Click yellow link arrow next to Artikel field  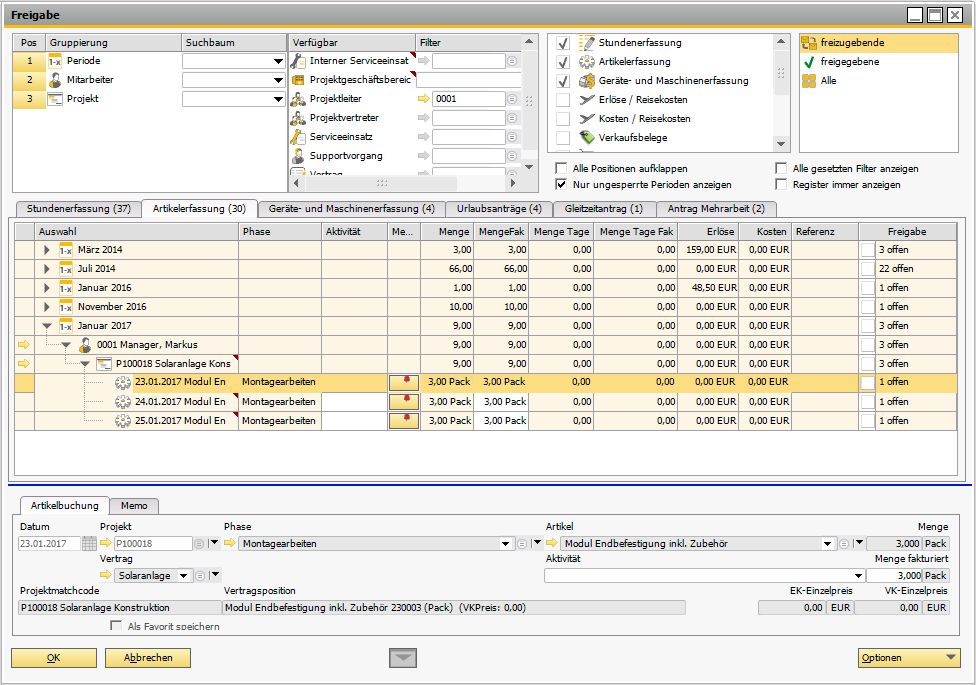(552, 544)
